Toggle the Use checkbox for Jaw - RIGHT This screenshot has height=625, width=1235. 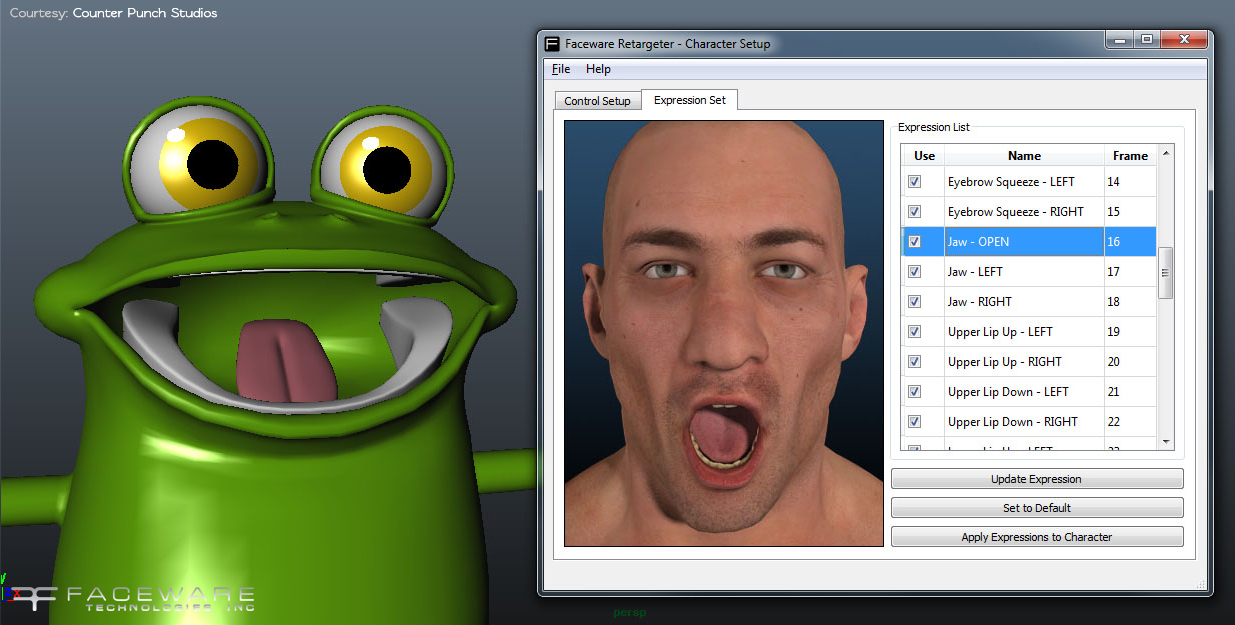coord(914,302)
